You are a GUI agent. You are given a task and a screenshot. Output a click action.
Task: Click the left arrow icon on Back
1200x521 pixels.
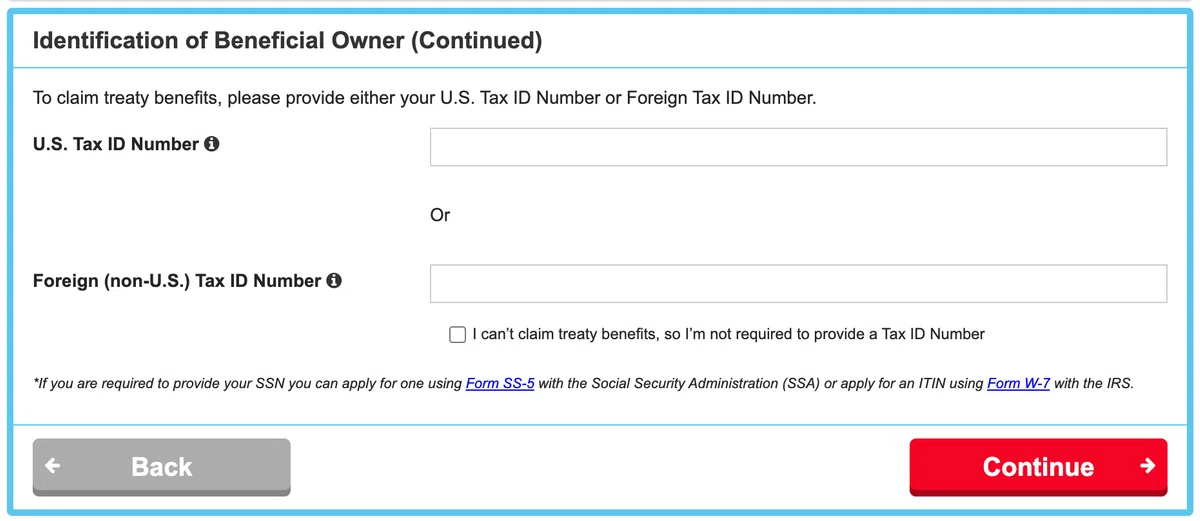[x=53, y=466]
